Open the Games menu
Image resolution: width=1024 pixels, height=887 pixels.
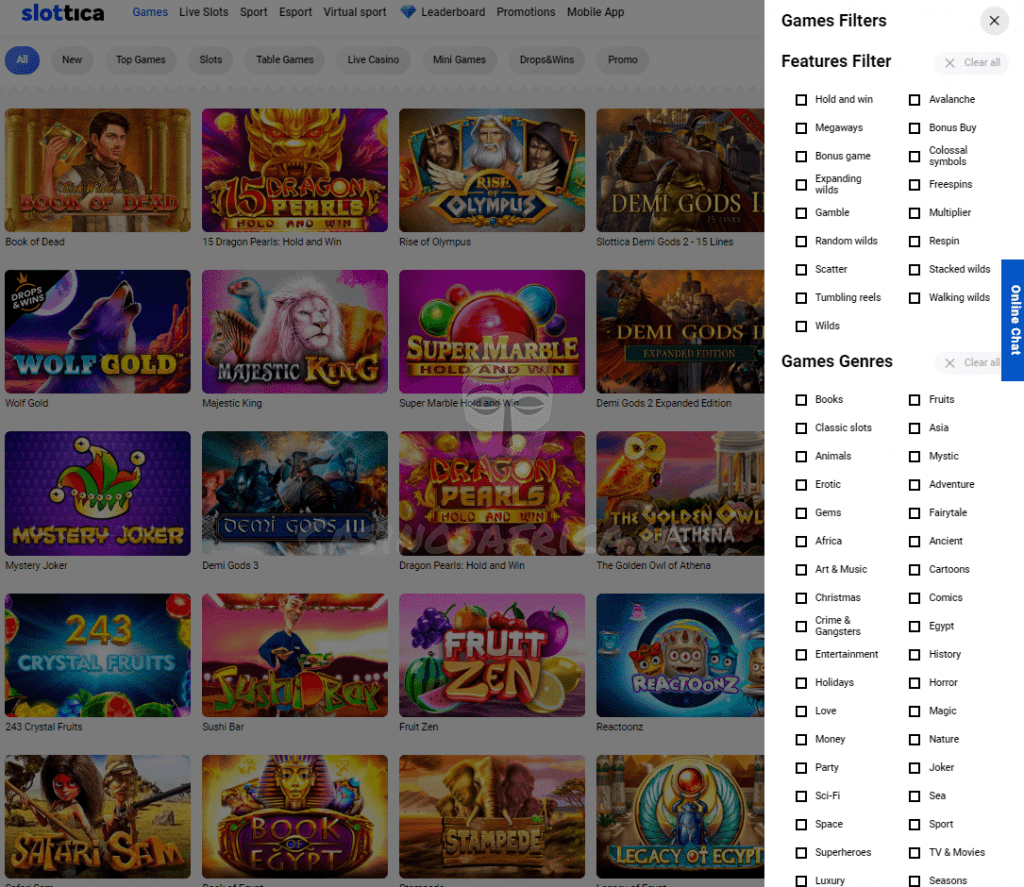pyautogui.click(x=150, y=12)
